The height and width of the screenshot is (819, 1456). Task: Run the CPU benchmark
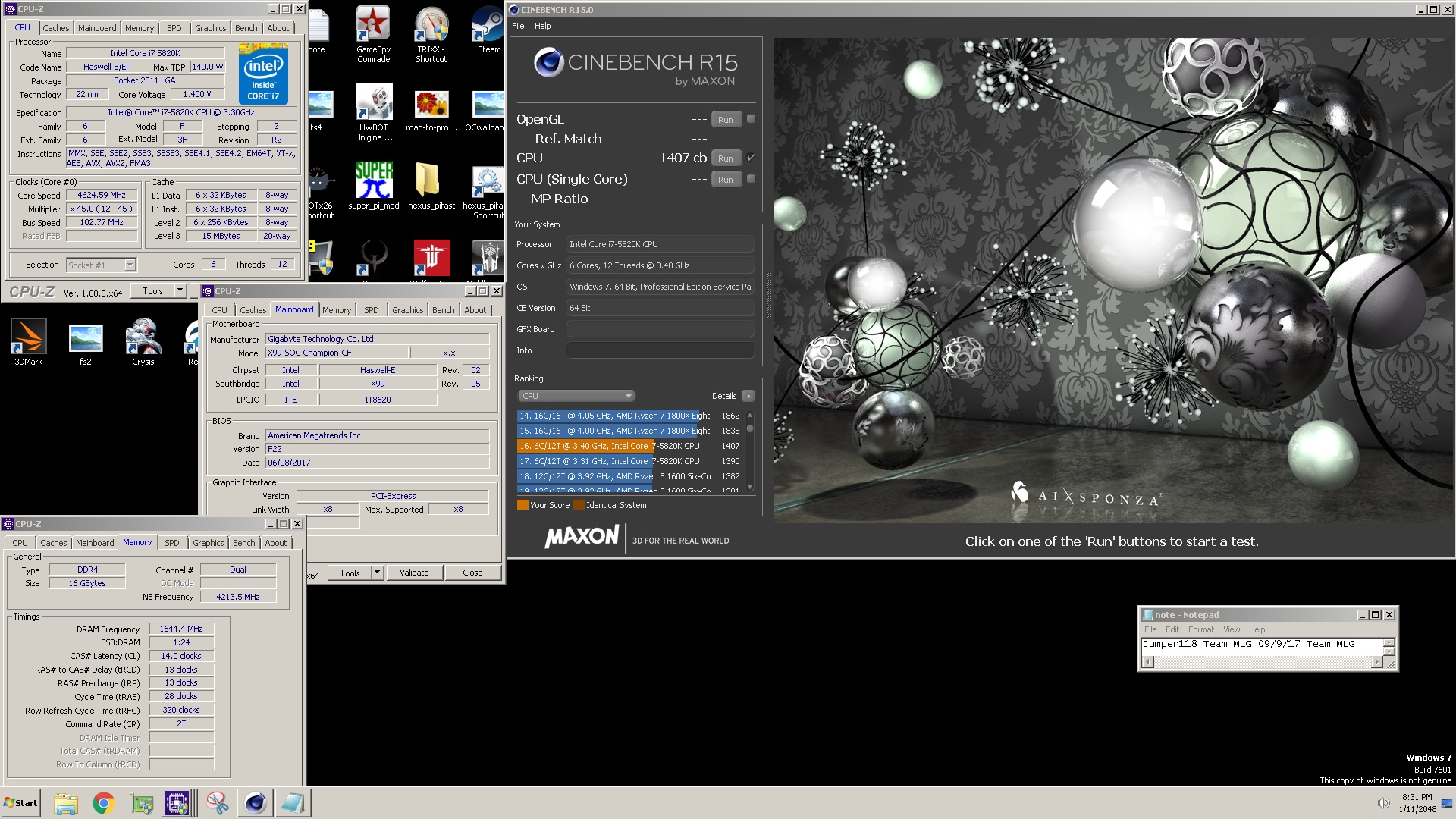point(726,158)
